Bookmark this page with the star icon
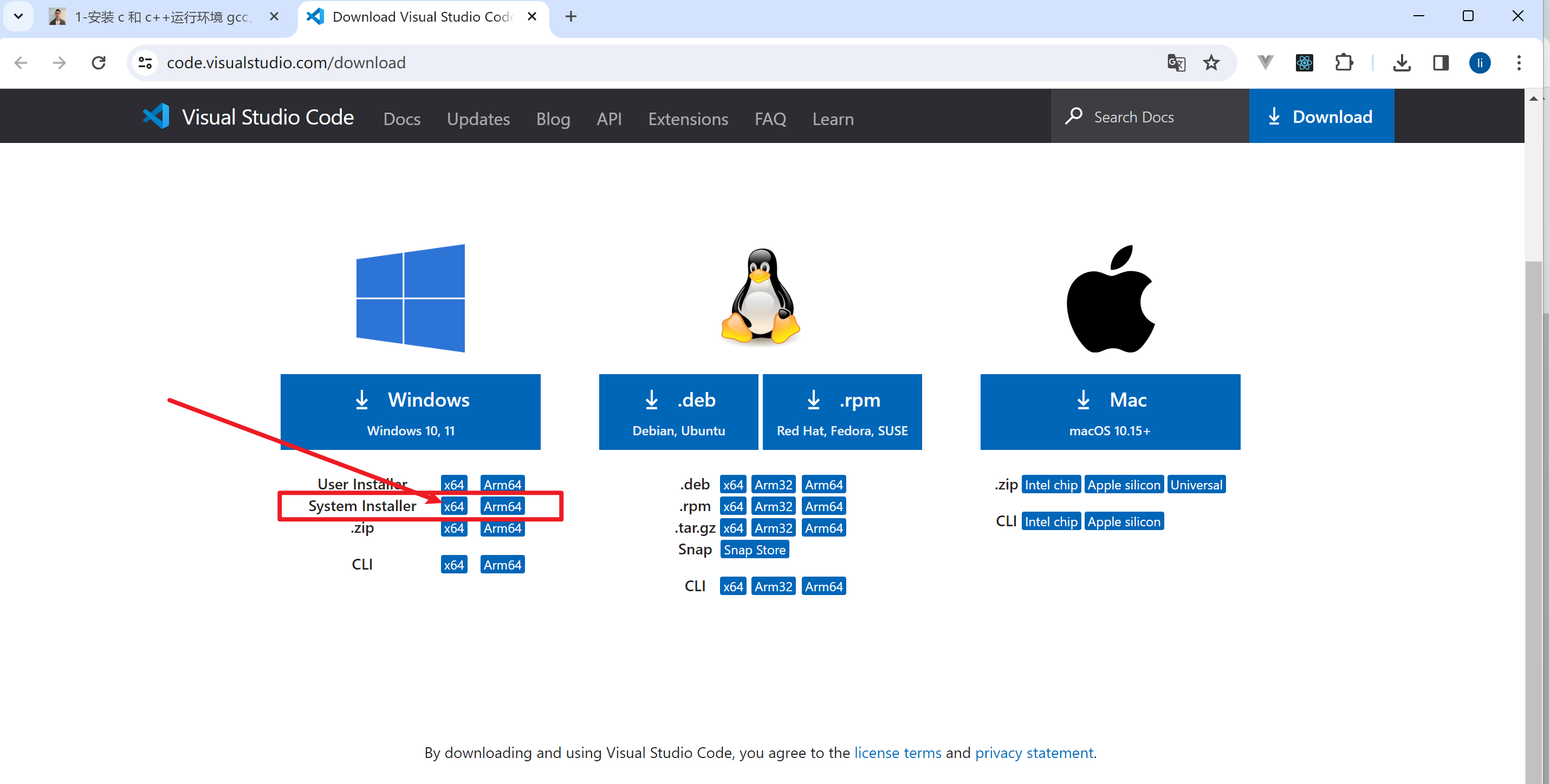 click(1211, 62)
